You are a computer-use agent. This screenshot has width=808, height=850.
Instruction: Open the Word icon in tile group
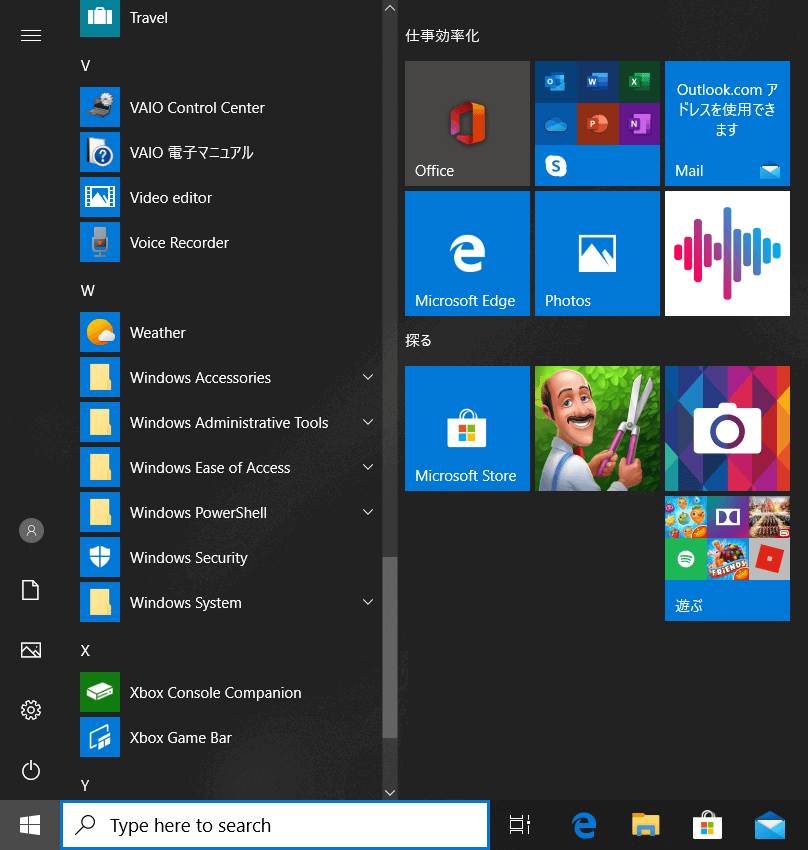(597, 82)
